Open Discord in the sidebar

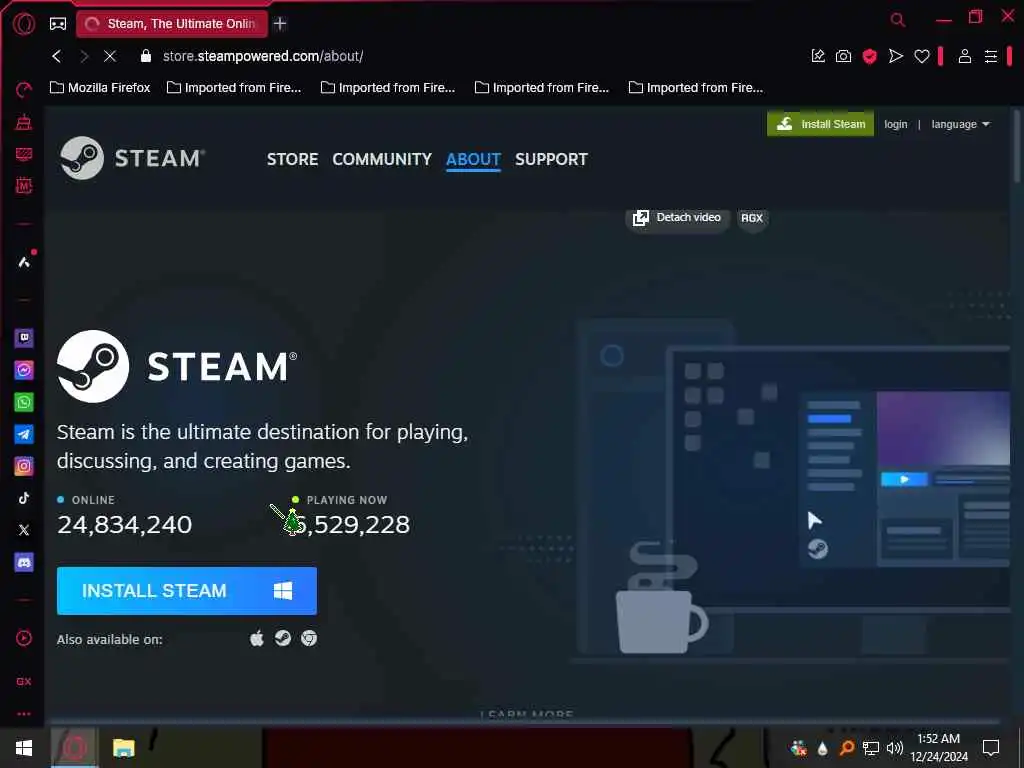coord(24,562)
